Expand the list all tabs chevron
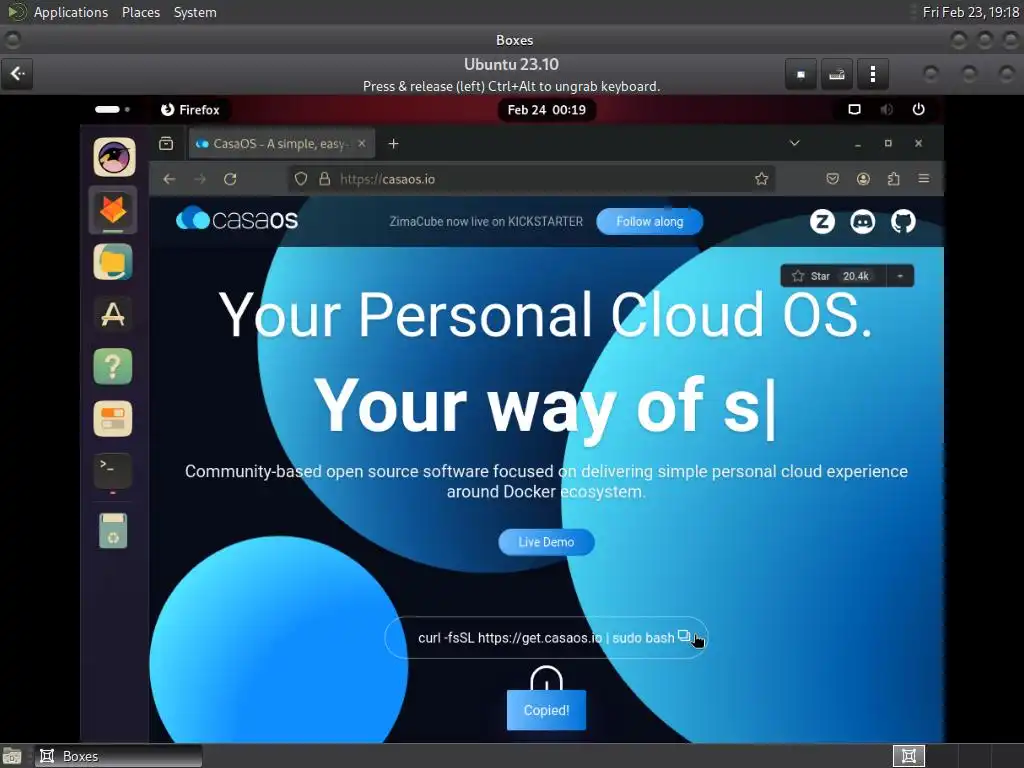 794,143
